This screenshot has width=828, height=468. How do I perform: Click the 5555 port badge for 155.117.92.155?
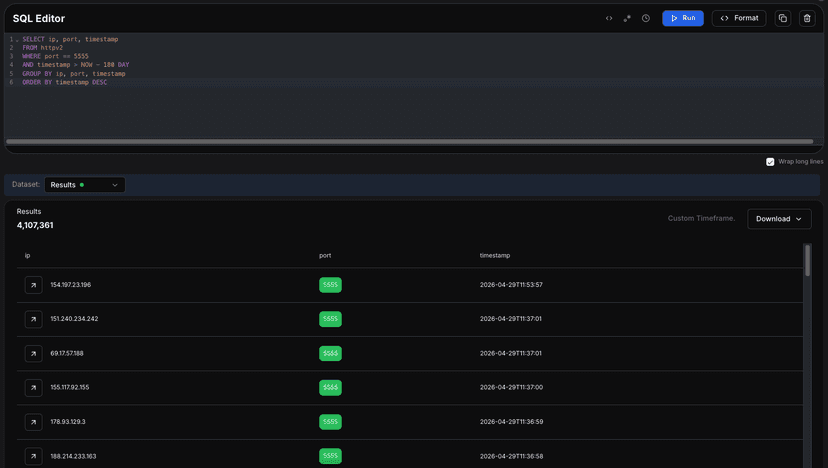(x=330, y=387)
